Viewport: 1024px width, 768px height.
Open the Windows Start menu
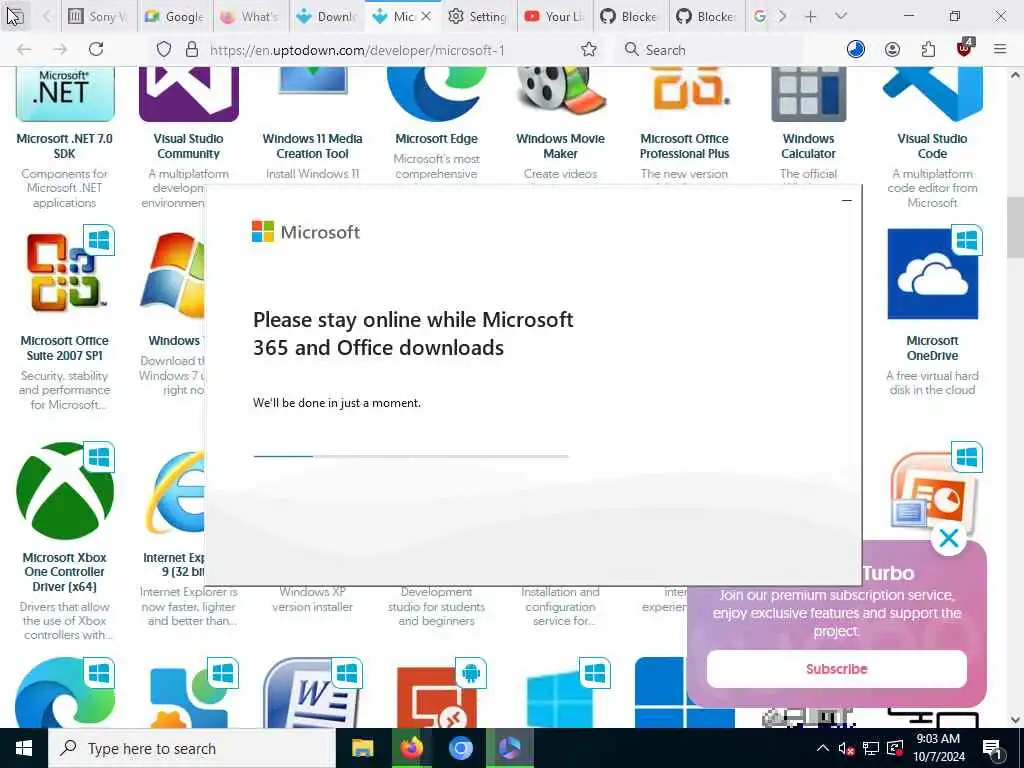[24, 748]
